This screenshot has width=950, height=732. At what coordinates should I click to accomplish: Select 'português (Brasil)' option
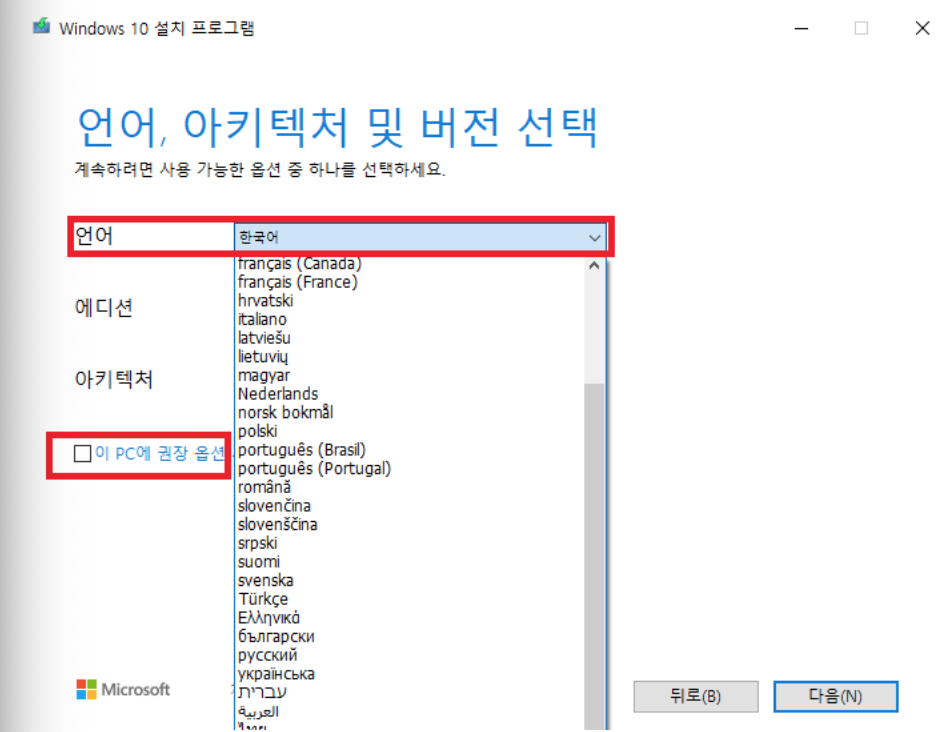click(x=410, y=450)
